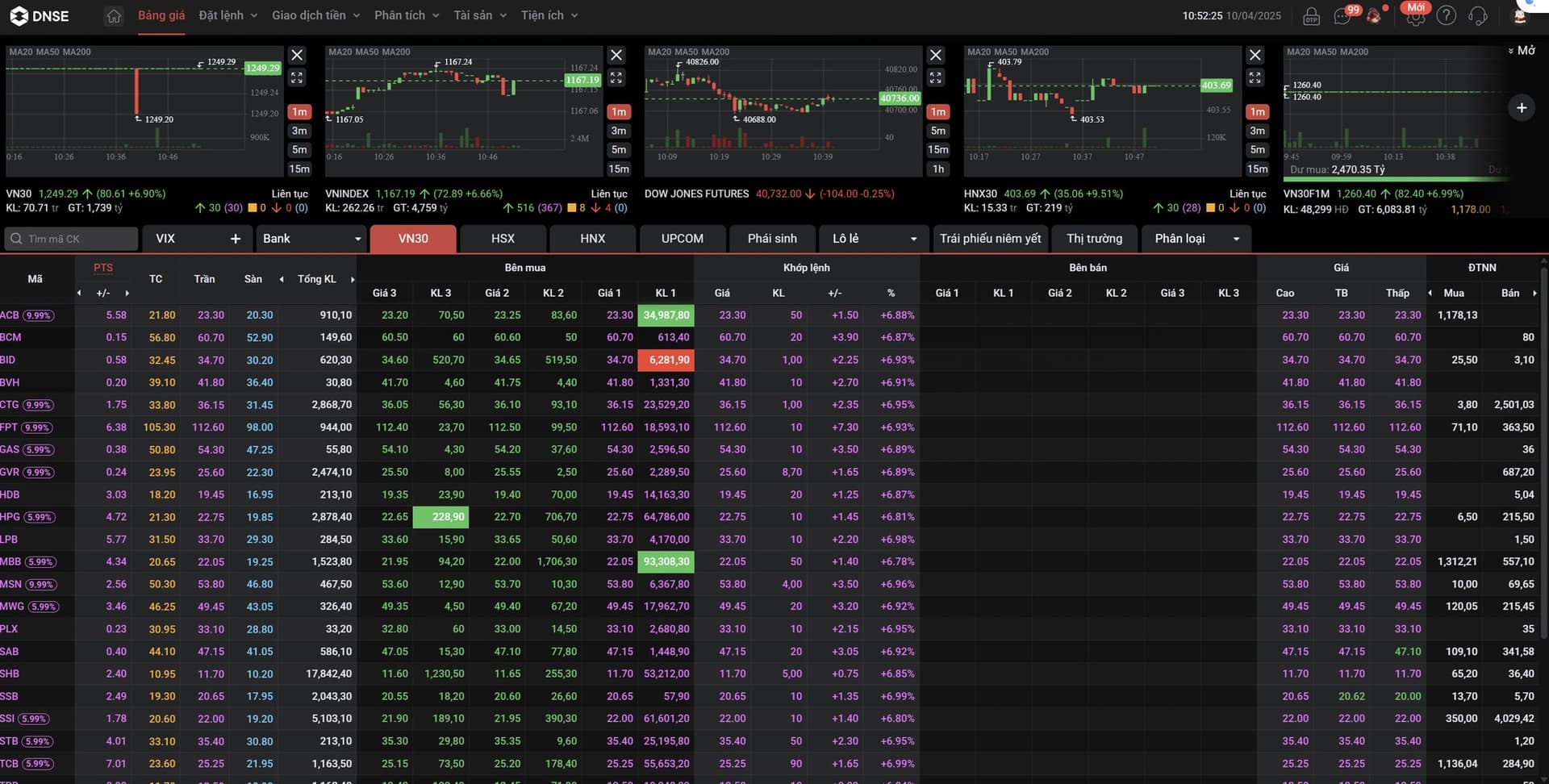Set VN30 chart to 15m interval
This screenshot has height=784, width=1549.
[x=299, y=169]
